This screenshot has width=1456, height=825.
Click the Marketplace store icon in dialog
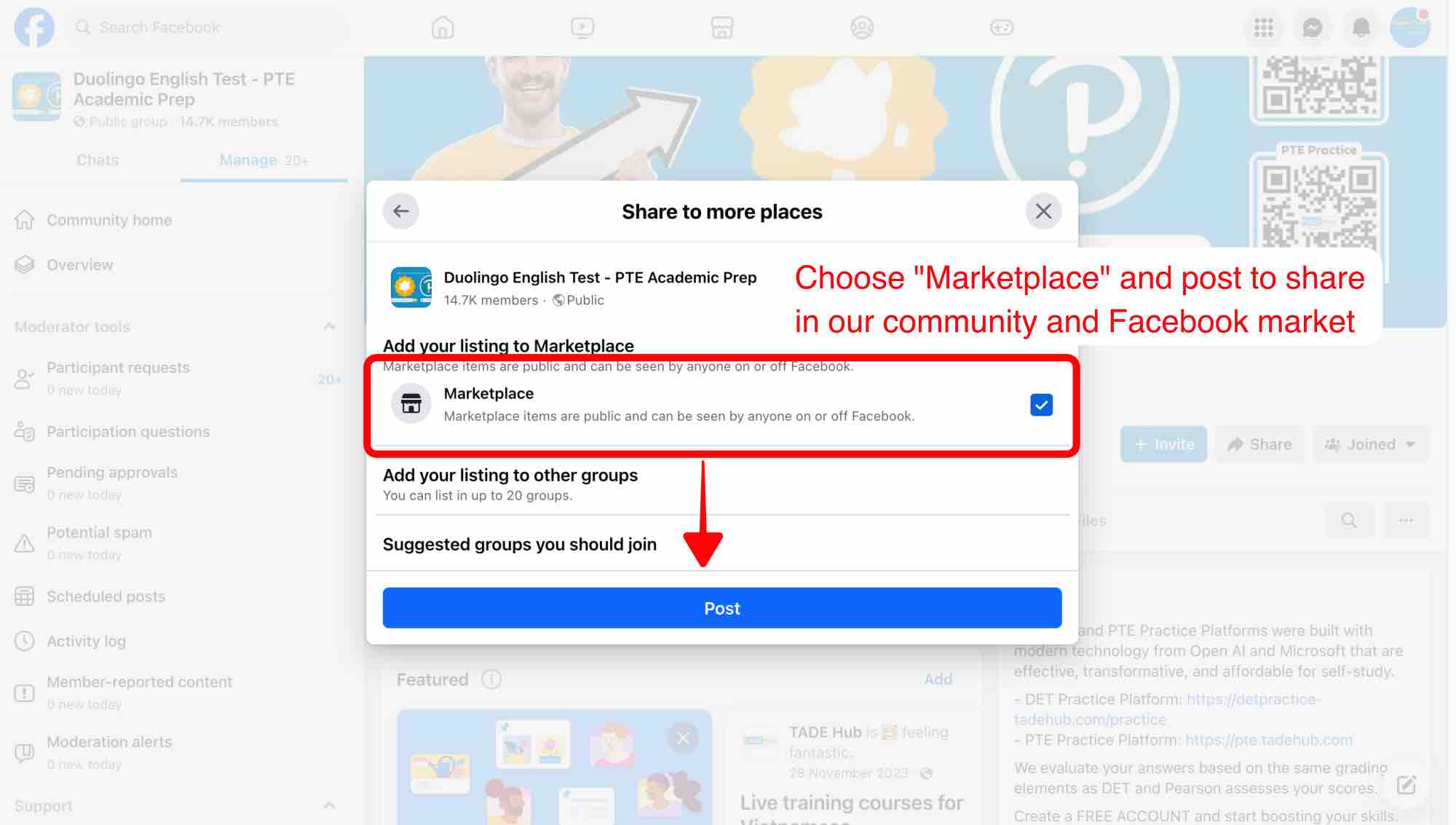[411, 403]
